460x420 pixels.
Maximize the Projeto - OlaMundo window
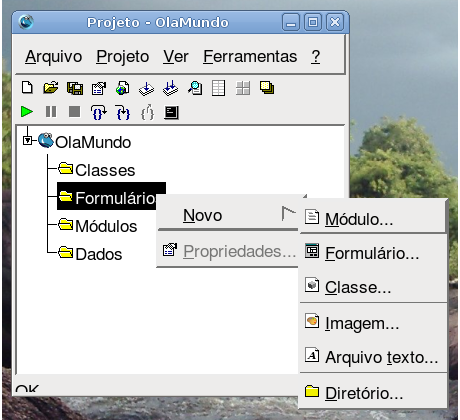pos(313,22)
